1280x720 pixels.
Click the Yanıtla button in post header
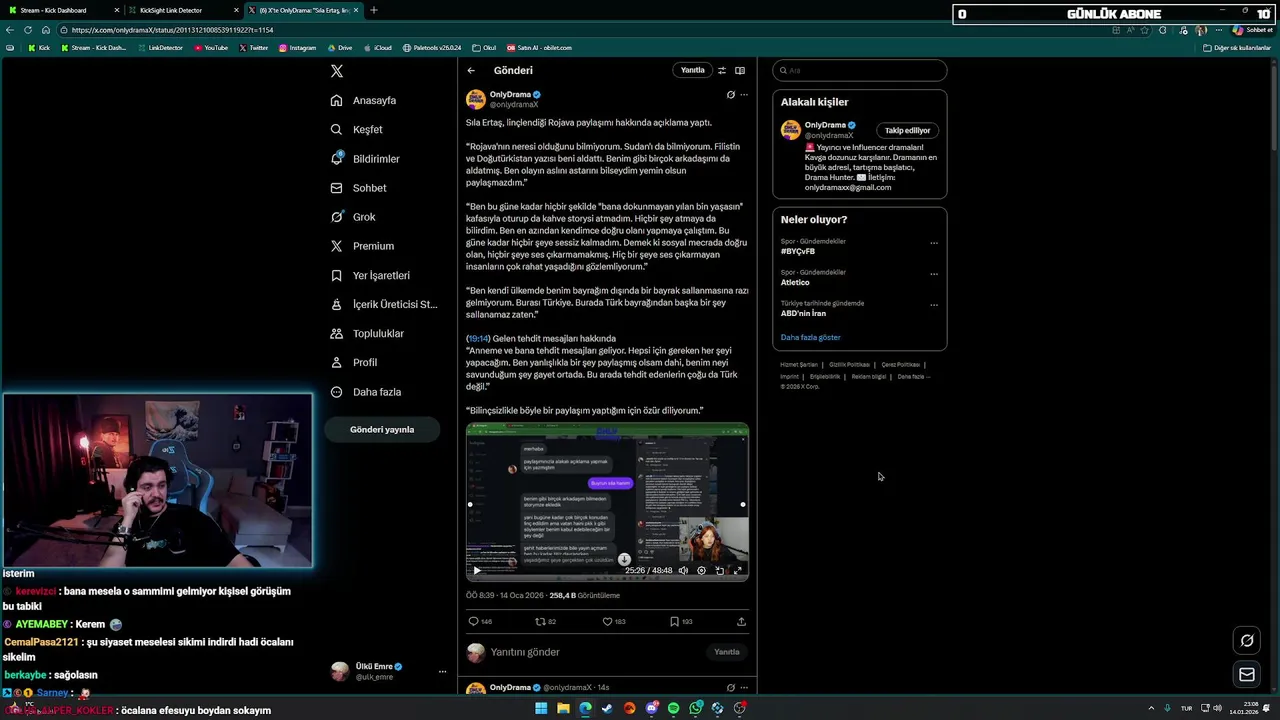click(x=692, y=70)
